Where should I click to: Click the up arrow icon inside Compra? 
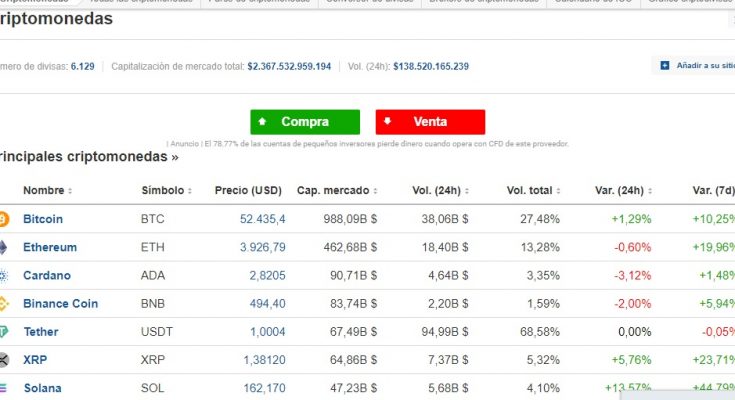pos(262,121)
